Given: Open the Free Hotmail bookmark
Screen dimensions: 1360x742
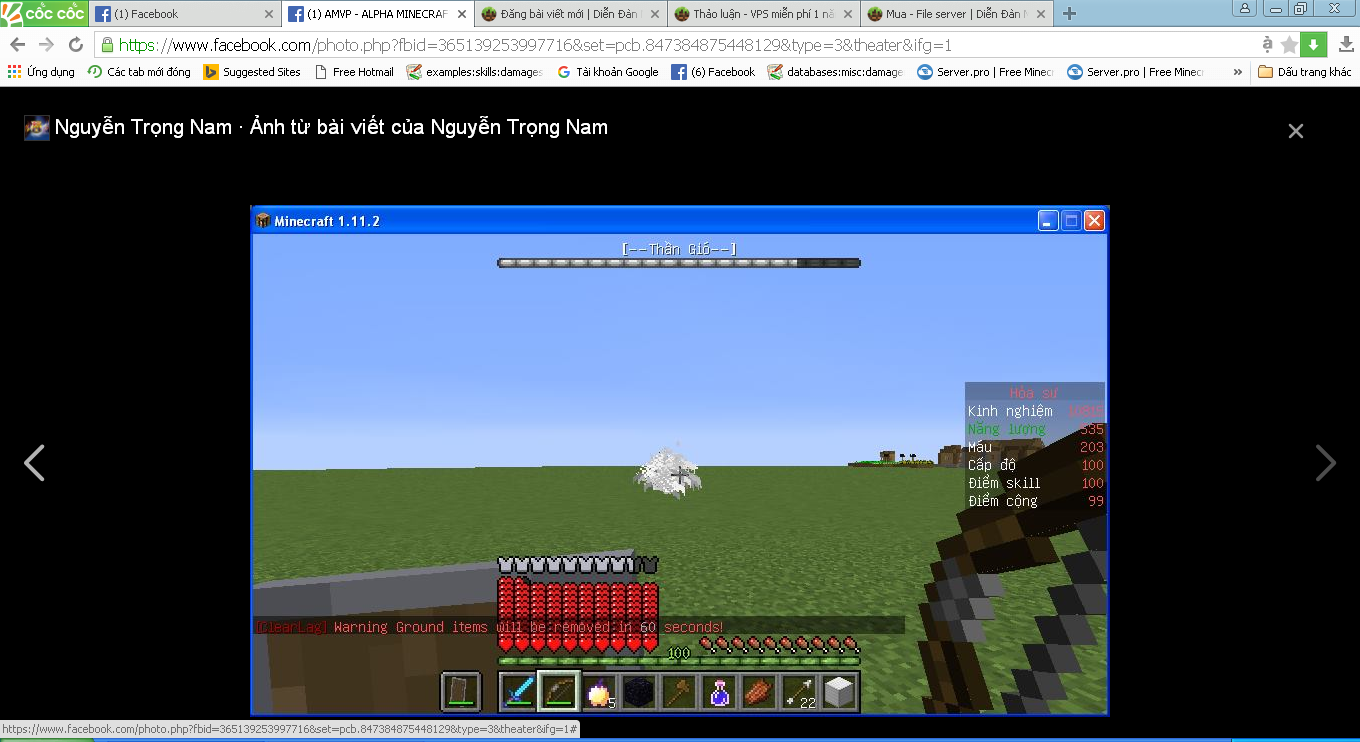Looking at the screenshot, I should click(x=354, y=72).
